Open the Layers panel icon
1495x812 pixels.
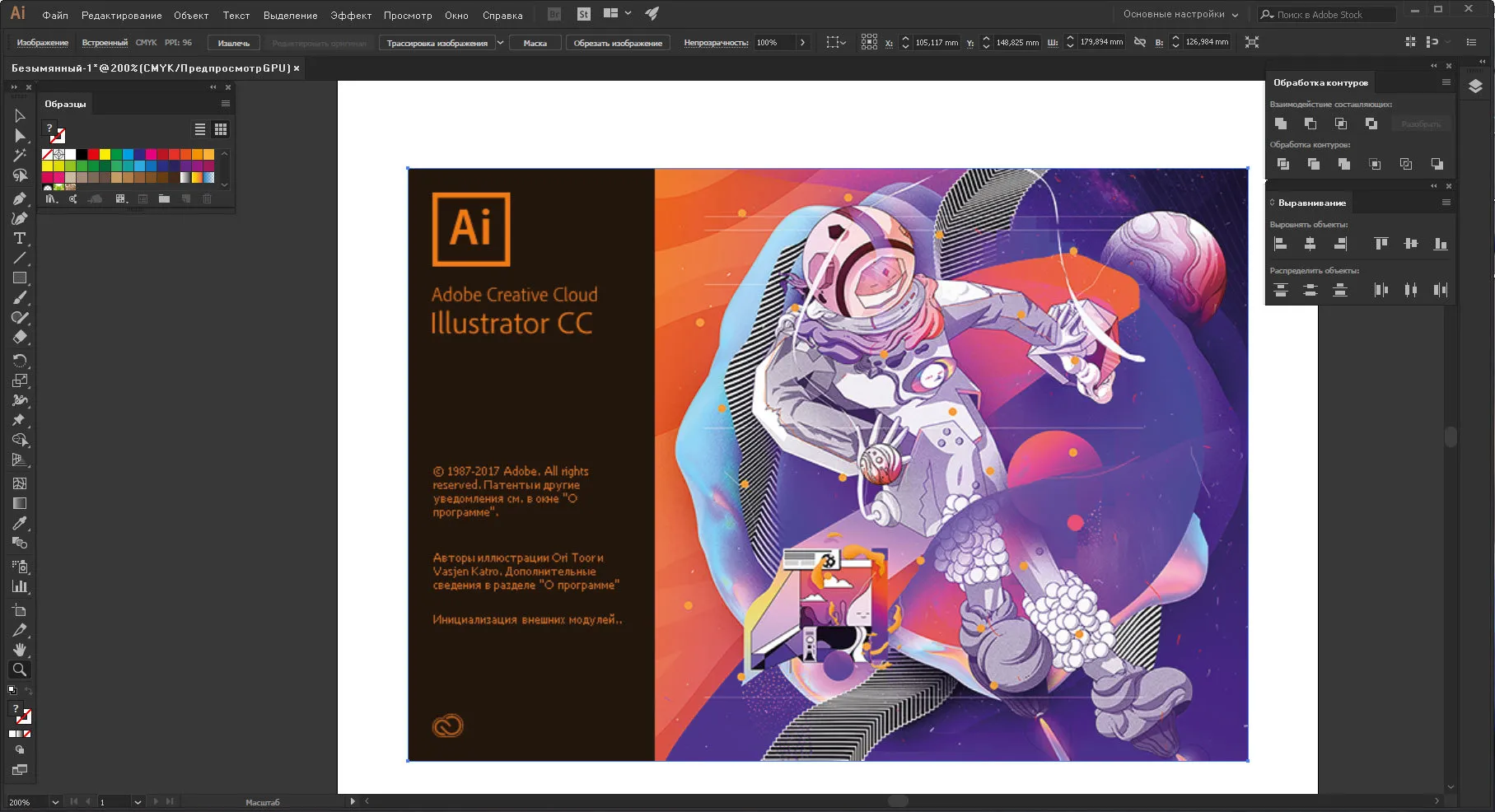coord(1475,86)
